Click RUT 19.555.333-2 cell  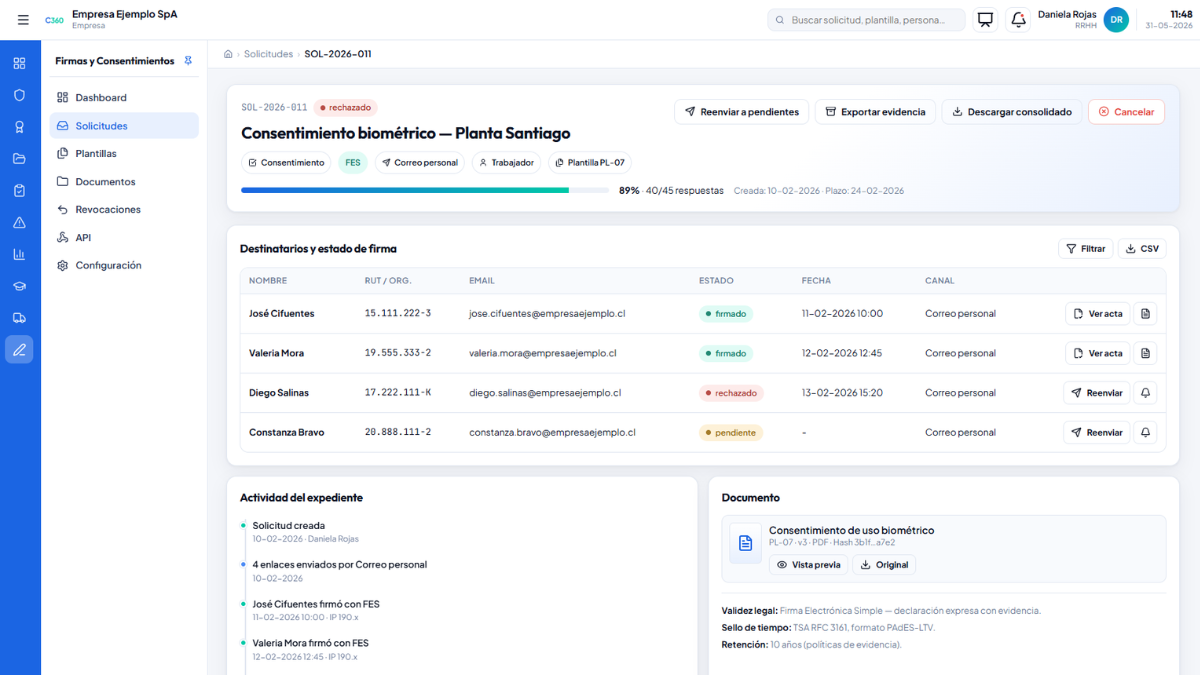coord(398,353)
